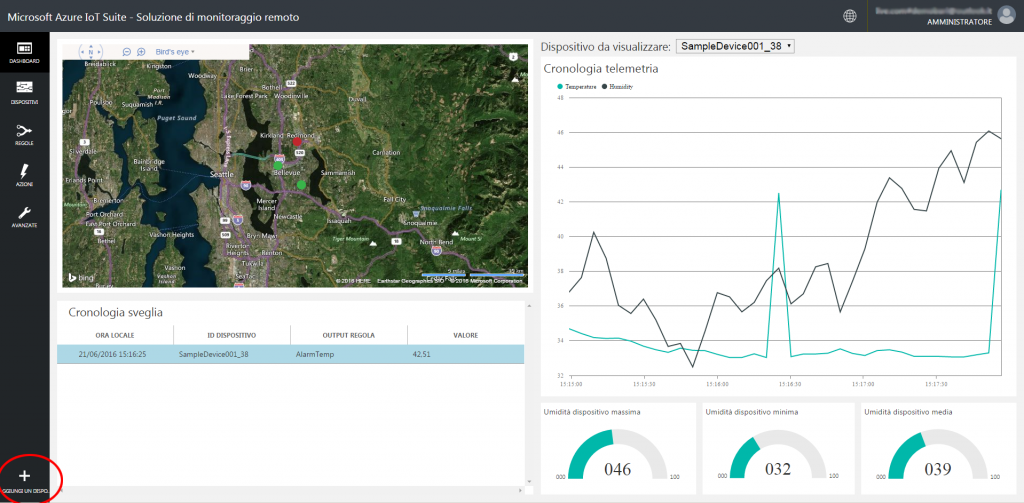Click the Umidità dispositivo massima label
Viewport: 1024px width, 503px height.
pos(592,412)
